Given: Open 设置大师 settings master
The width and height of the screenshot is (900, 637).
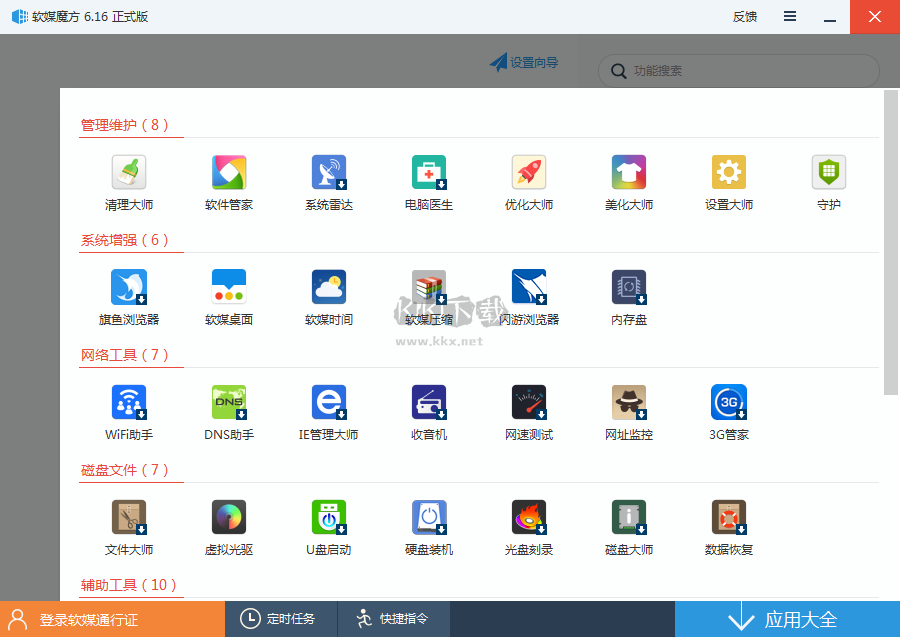Looking at the screenshot, I should (728, 182).
